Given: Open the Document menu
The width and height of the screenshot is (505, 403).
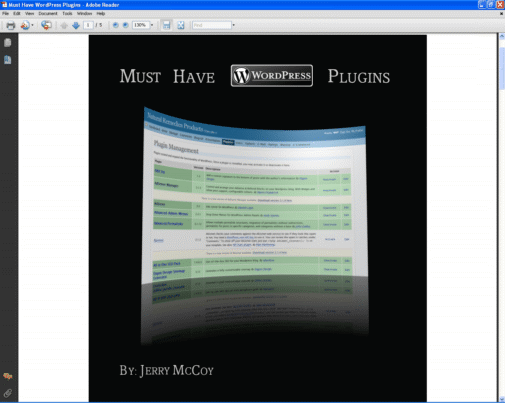Looking at the screenshot, I should point(48,14).
